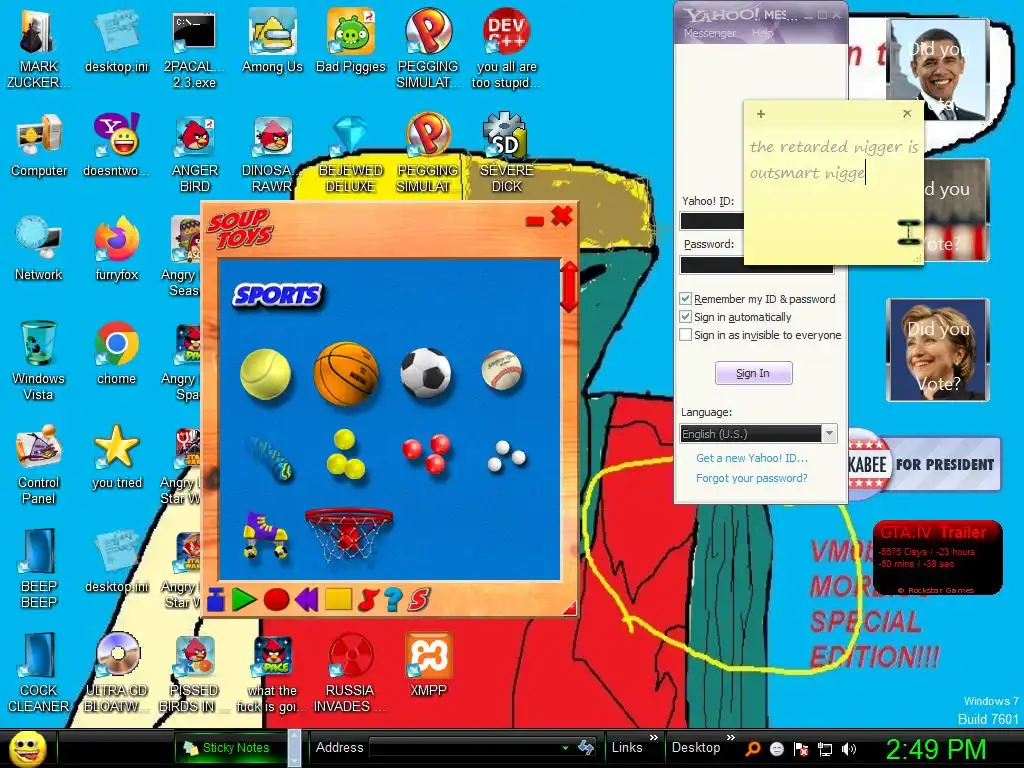Select the 2PACAL 2.3.exe desktop icon
1024x768 pixels.
point(194,50)
